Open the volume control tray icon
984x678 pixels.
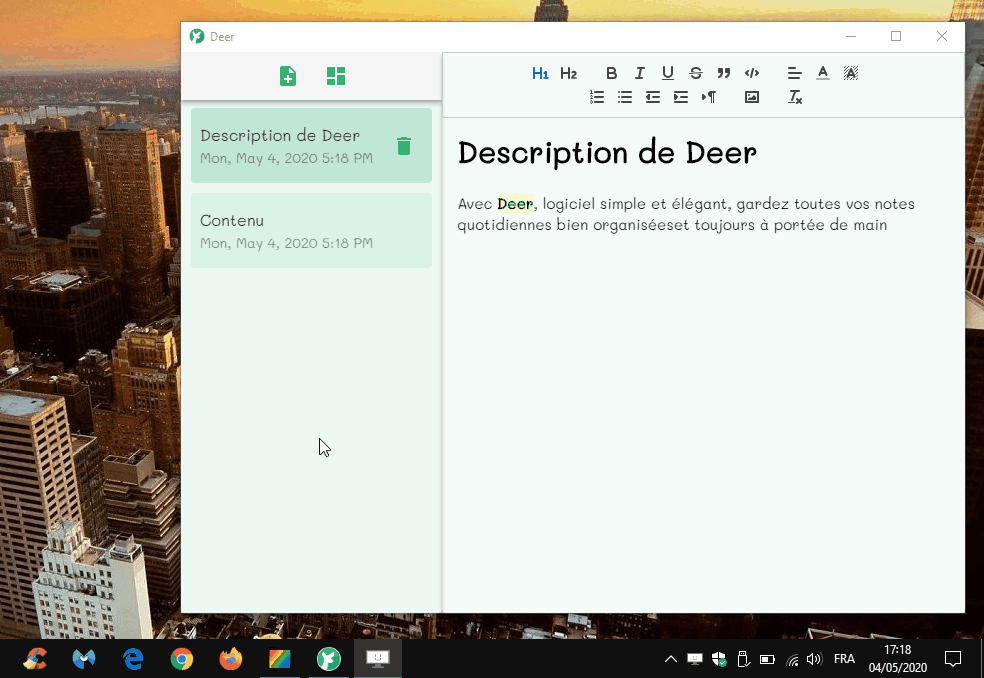coord(815,659)
